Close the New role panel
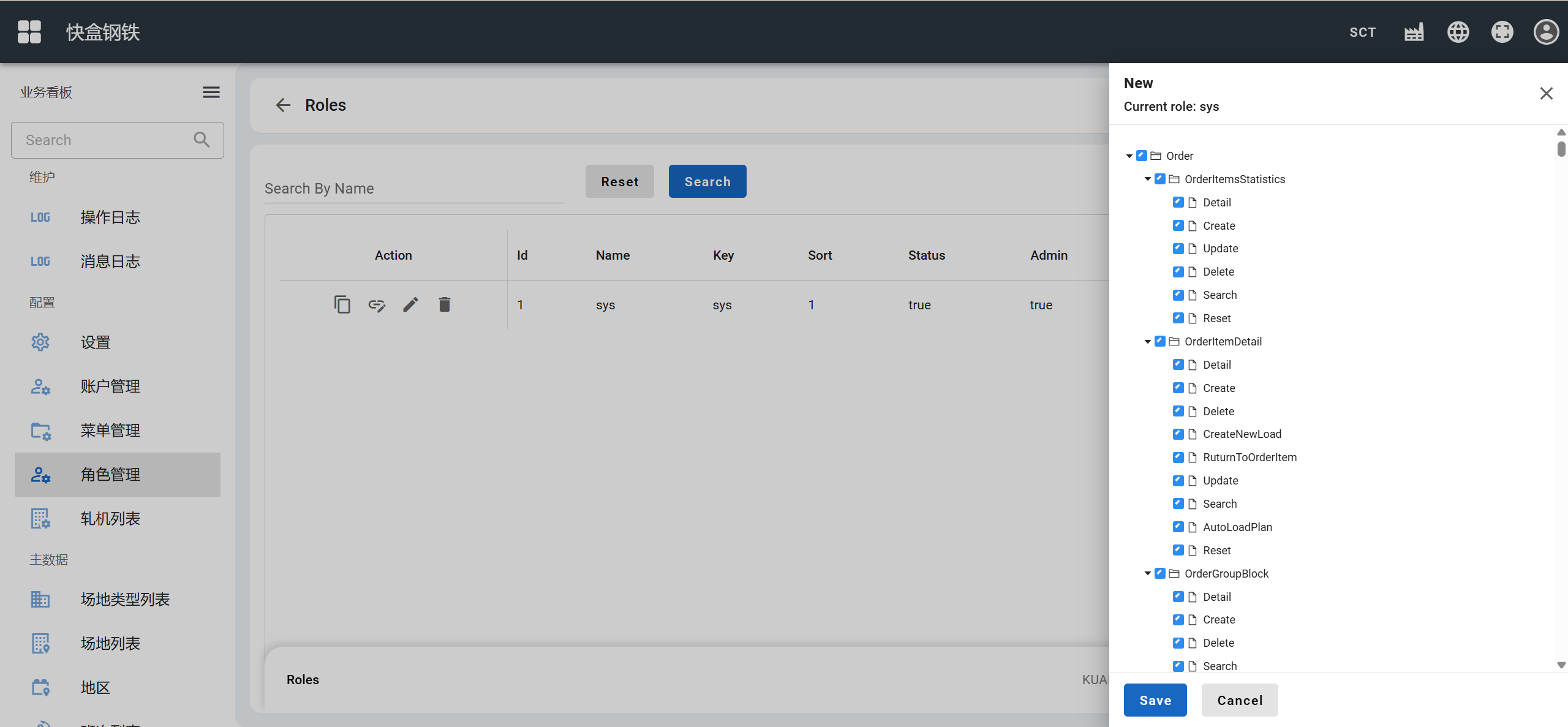Viewport: 1568px width, 727px height. click(x=1547, y=93)
